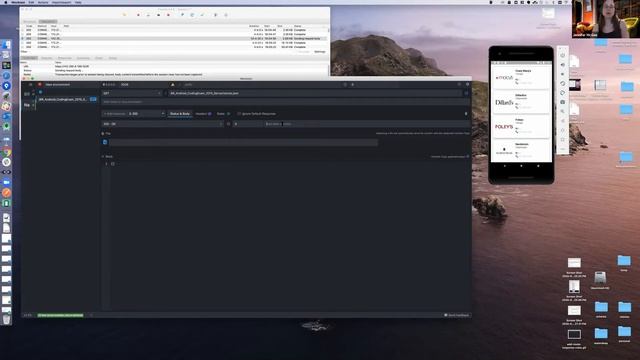
Task: Select the File radio option in Mockoon
Action: click(x=103, y=133)
